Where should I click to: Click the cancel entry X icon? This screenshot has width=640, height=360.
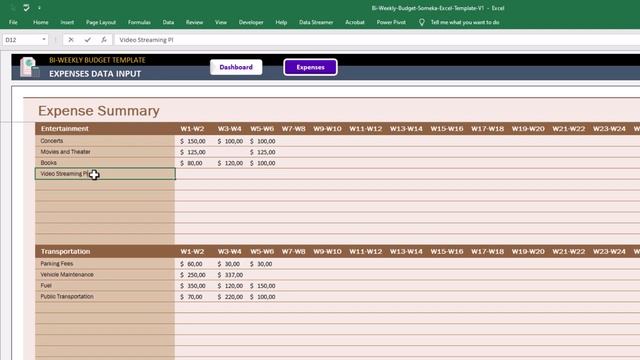[71, 40]
